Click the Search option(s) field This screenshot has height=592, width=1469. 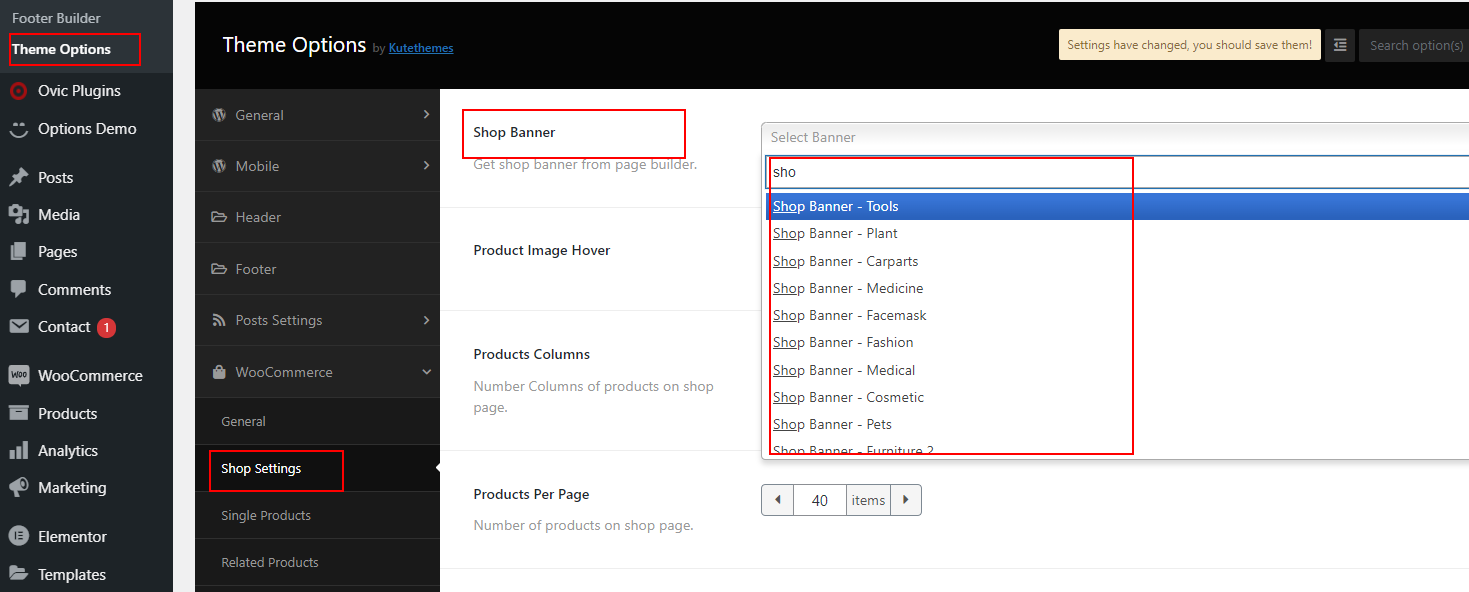1414,45
